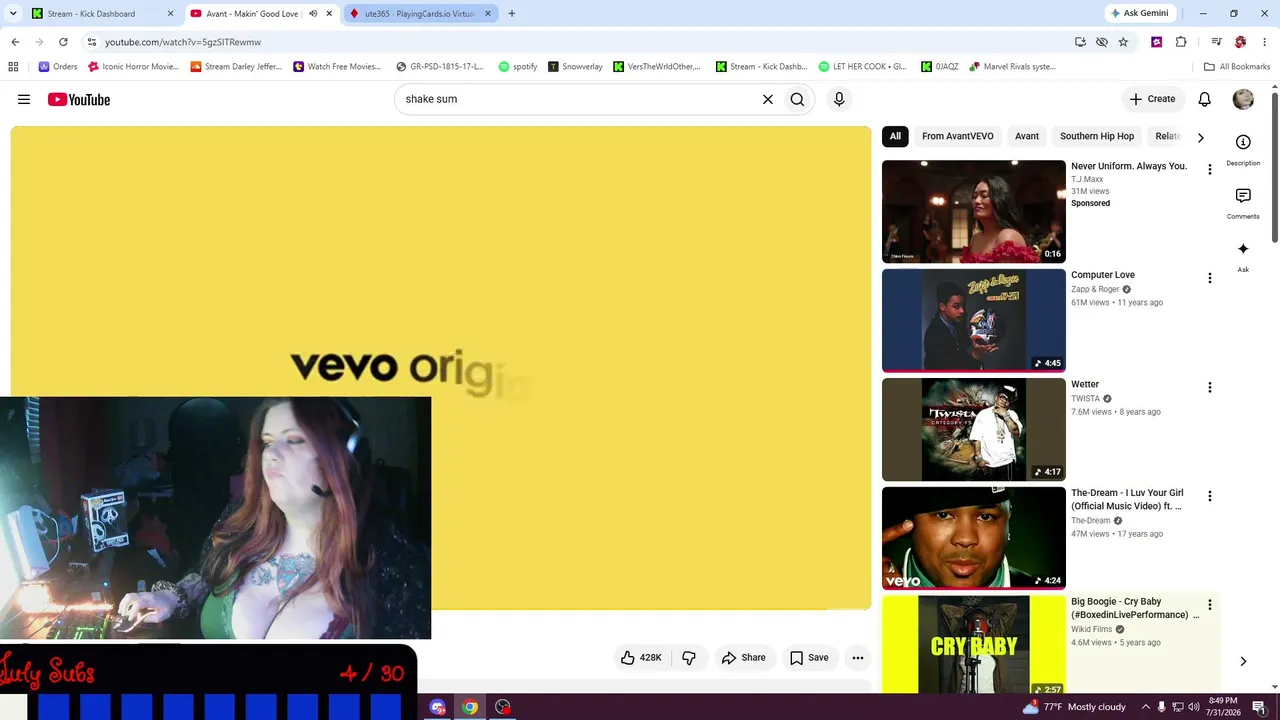Reload the current page
Screen dimensions: 1280x720
[x=63, y=42]
